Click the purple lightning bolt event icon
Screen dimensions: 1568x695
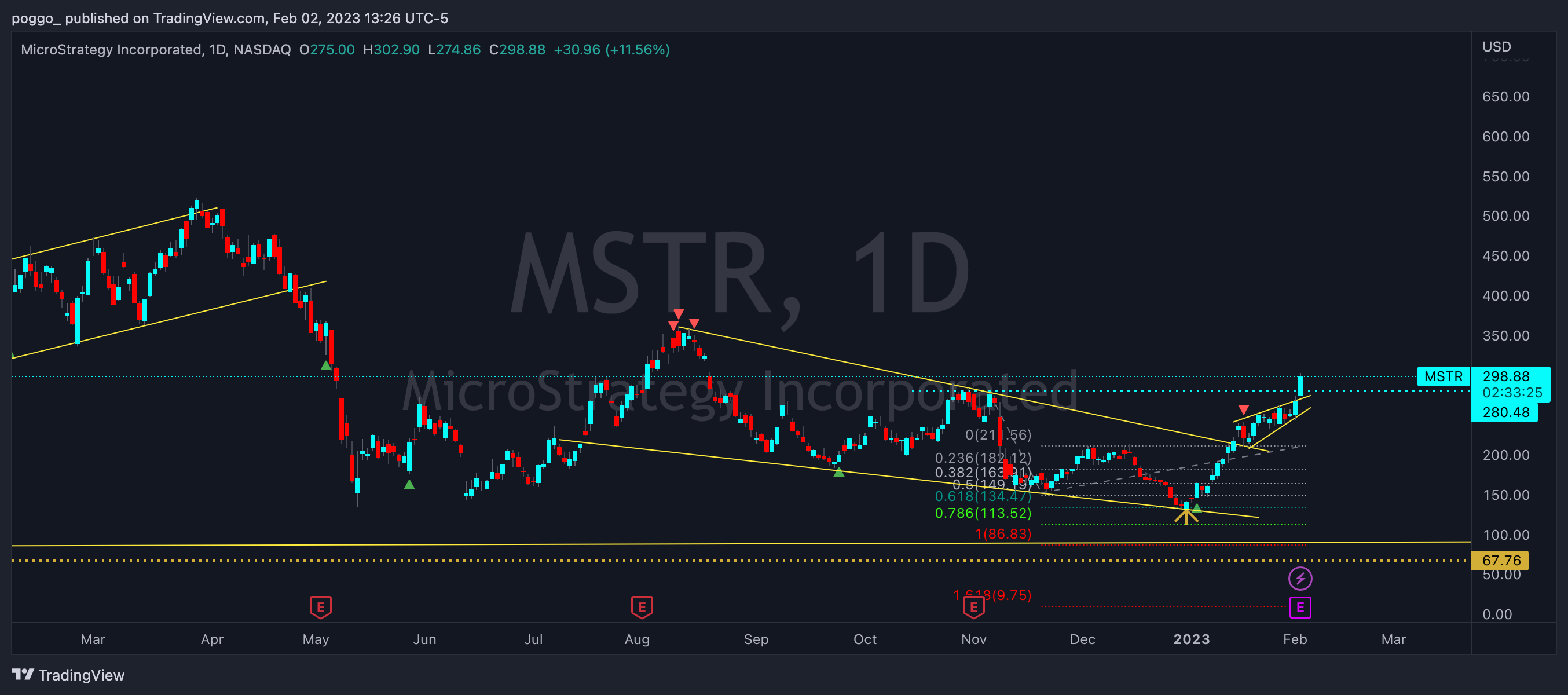1300,578
